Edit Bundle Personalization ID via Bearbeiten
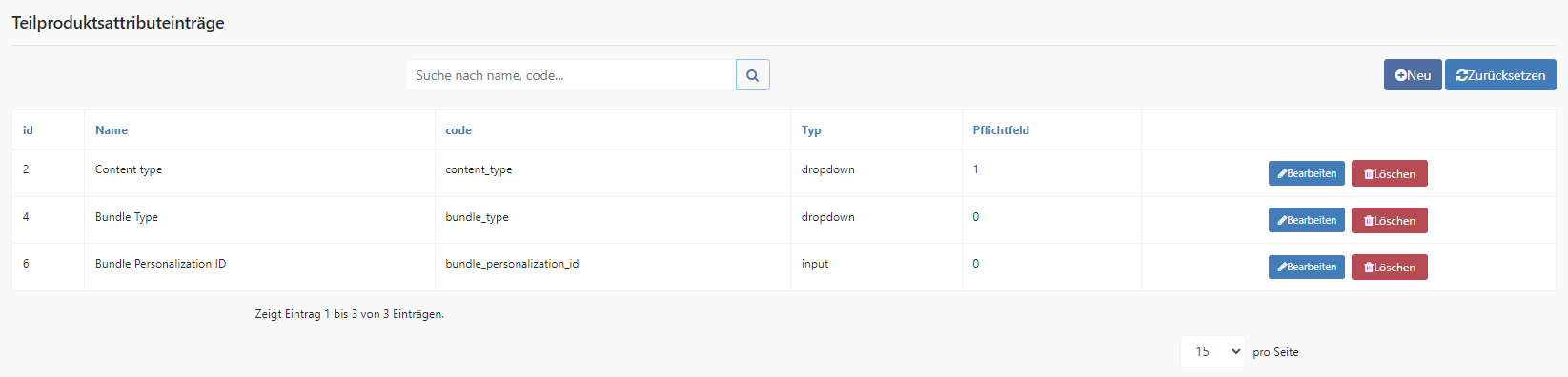The width and height of the screenshot is (1568, 377). click(1307, 267)
